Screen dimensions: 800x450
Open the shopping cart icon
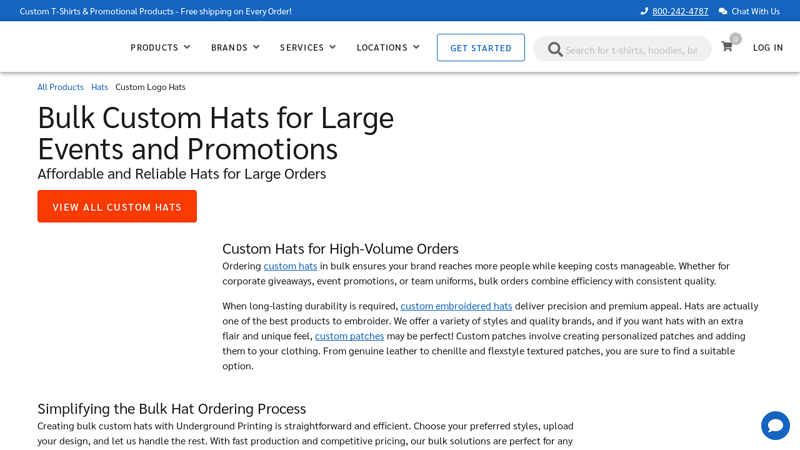click(727, 47)
